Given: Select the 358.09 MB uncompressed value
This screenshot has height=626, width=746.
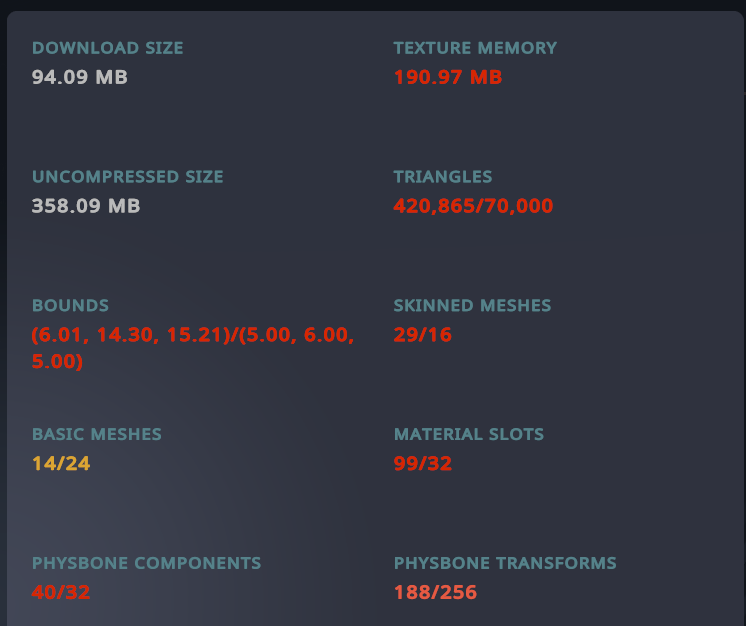Looking at the screenshot, I should point(86,206).
